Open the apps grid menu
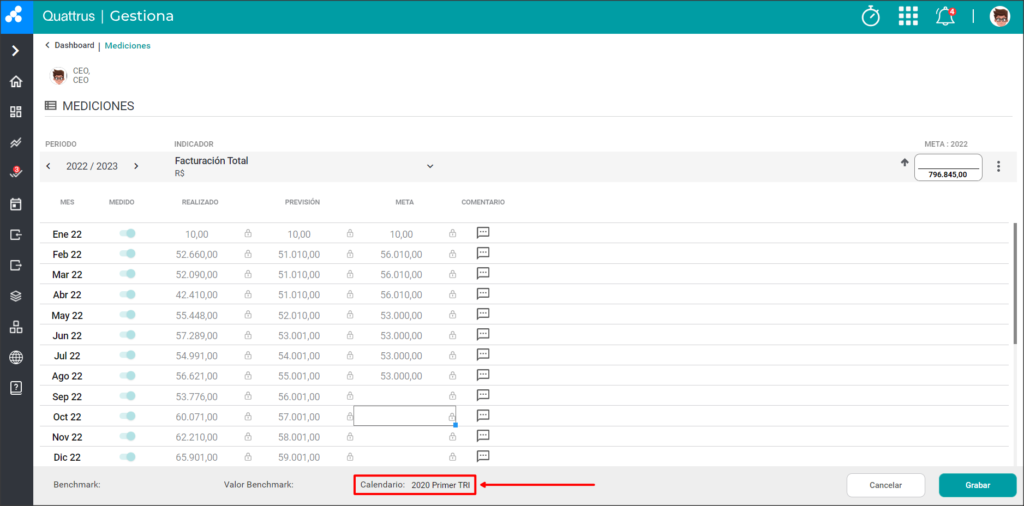This screenshot has height=506, width=1024. coord(908,16)
